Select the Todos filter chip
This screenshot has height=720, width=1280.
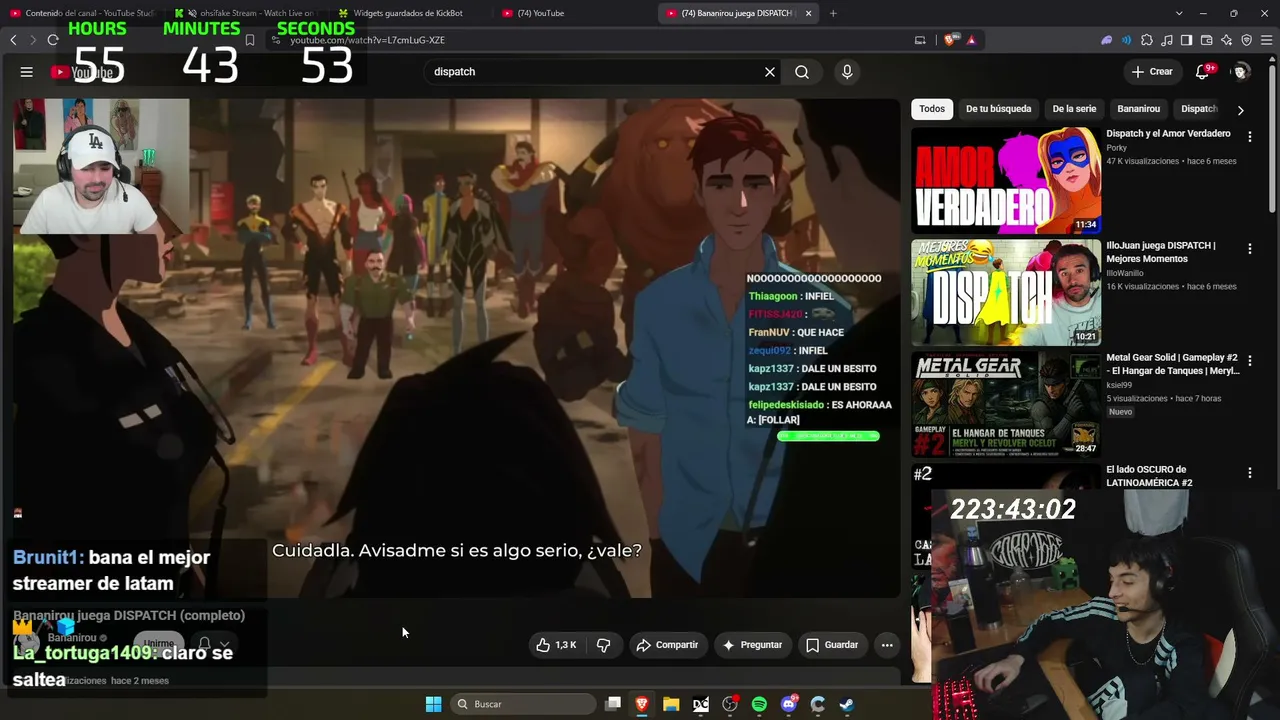[x=932, y=109]
